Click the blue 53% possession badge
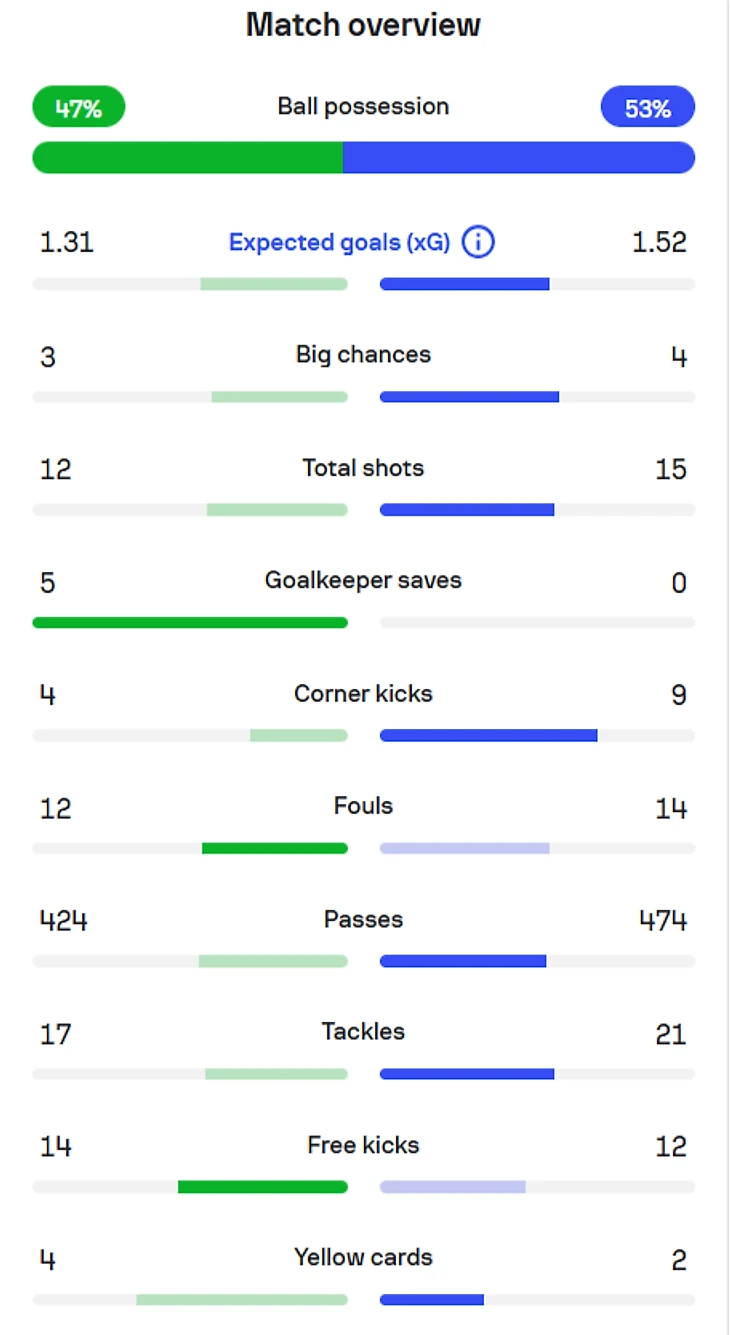This screenshot has width=730, height=1335. (647, 108)
